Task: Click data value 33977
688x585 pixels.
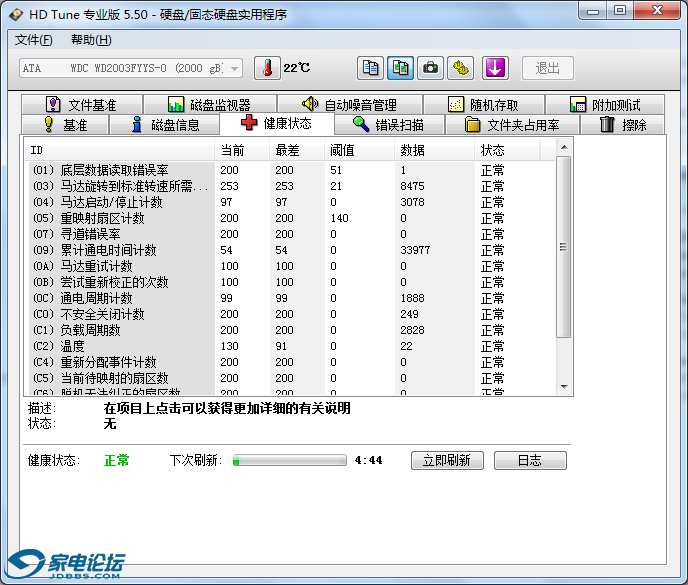Action: click(x=415, y=250)
